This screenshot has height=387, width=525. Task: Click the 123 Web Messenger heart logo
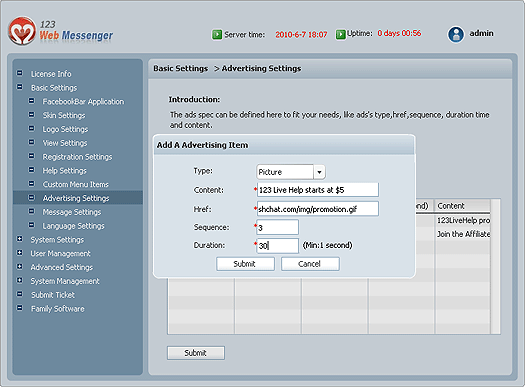(x=22, y=31)
